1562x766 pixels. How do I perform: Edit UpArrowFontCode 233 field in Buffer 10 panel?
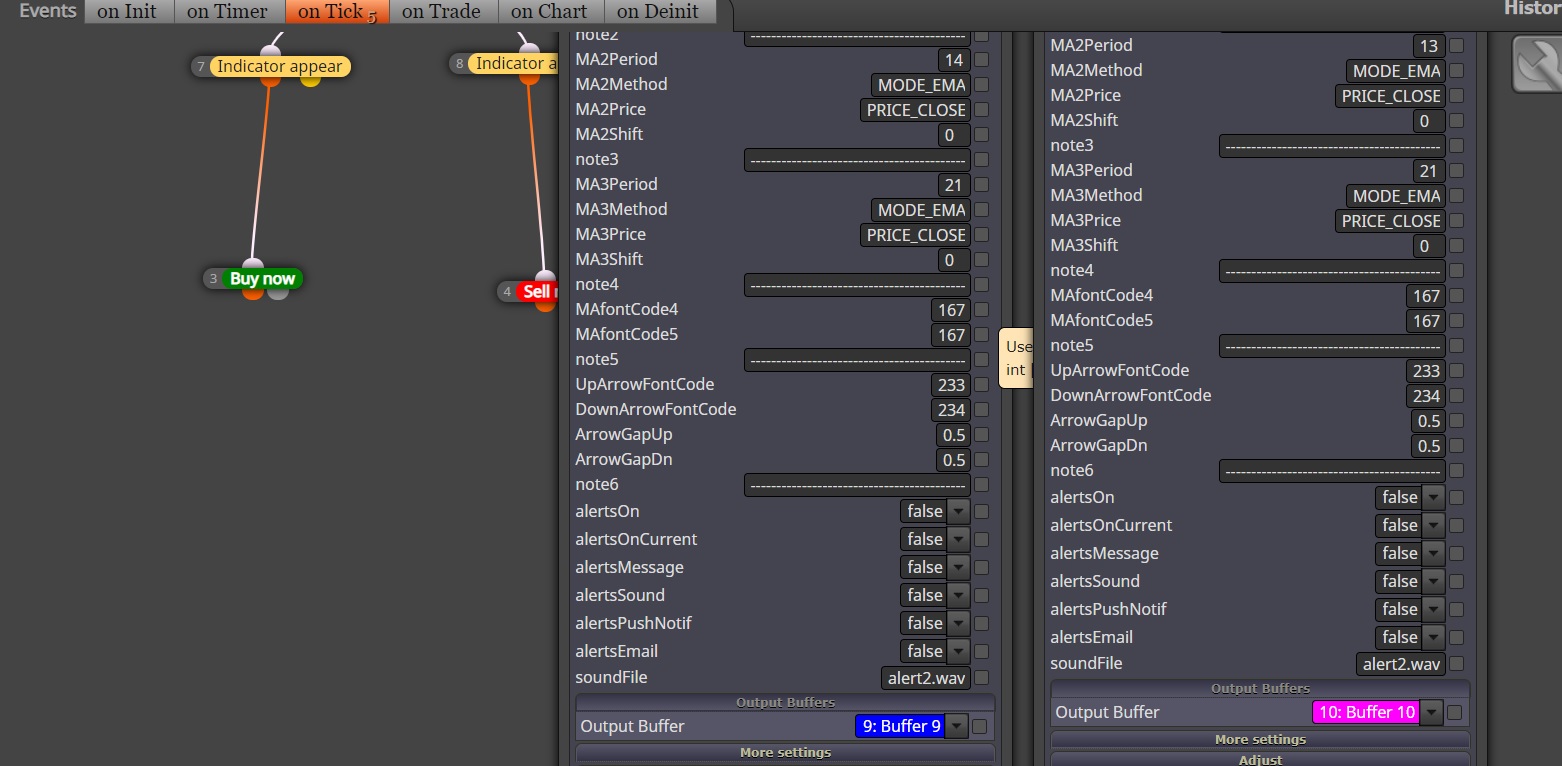coord(1425,371)
